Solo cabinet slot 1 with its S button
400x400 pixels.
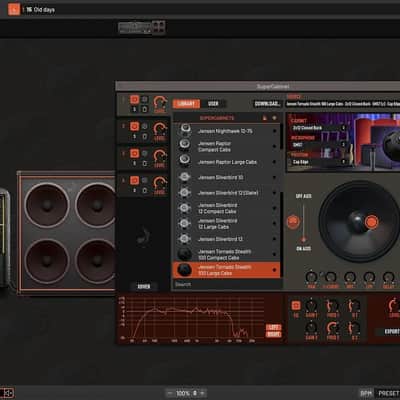pos(134,109)
